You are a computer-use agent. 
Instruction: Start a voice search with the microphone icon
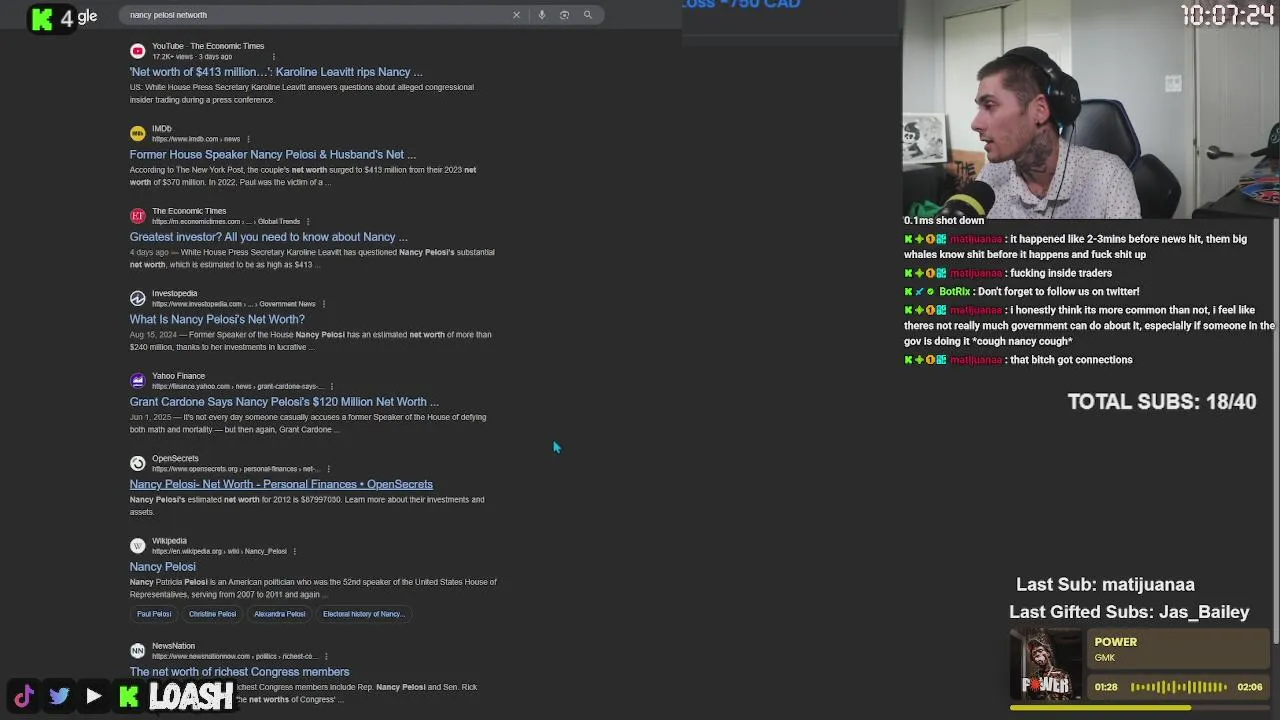coord(542,15)
